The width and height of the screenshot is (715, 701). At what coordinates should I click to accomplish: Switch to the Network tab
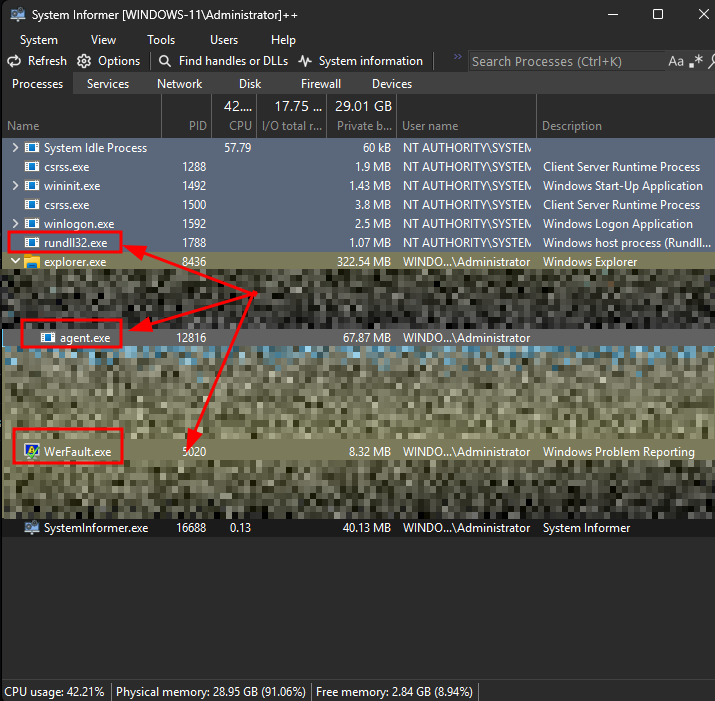[x=180, y=84]
